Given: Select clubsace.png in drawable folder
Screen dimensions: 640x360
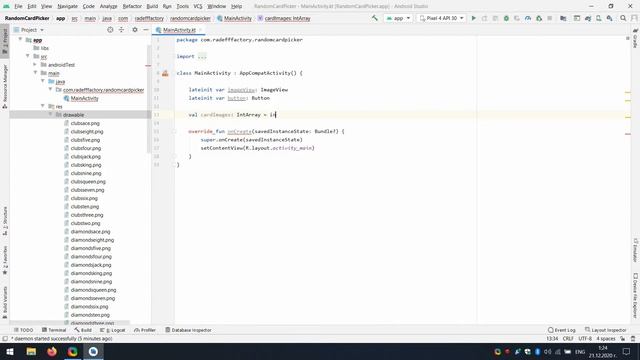Looking at the screenshot, I should click(85, 123).
